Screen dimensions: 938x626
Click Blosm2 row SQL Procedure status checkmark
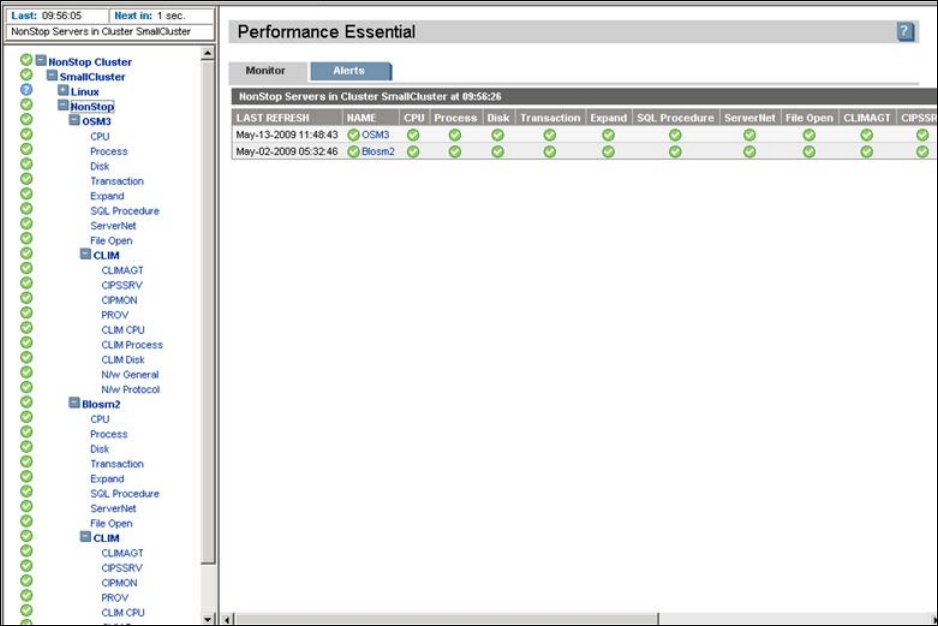pos(675,152)
